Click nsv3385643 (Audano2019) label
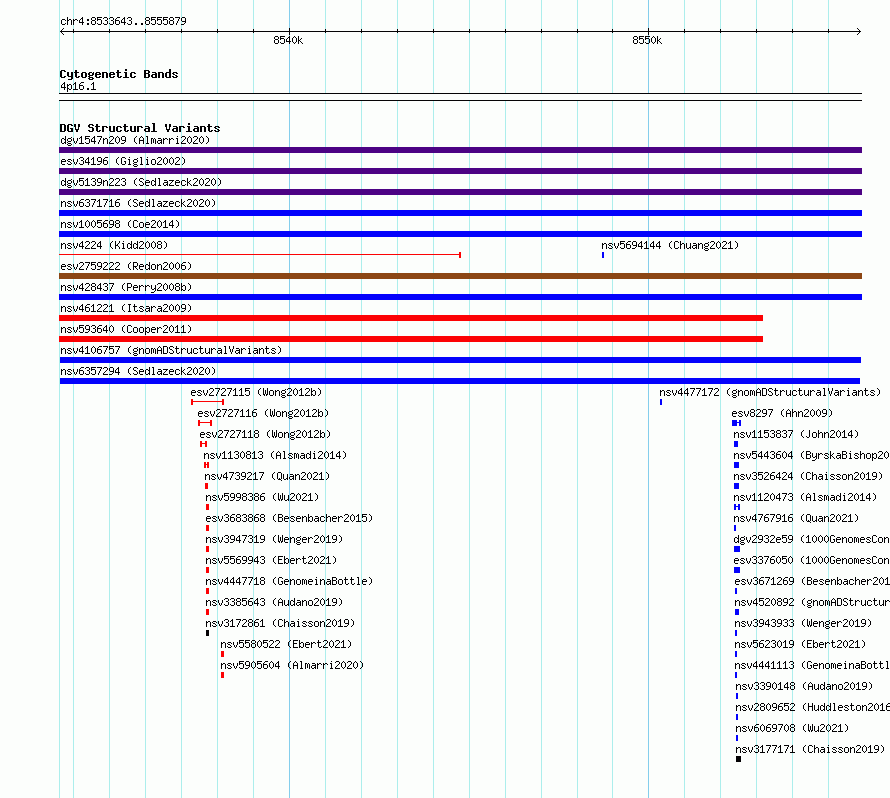This screenshot has height=798, width=890. [x=274, y=602]
